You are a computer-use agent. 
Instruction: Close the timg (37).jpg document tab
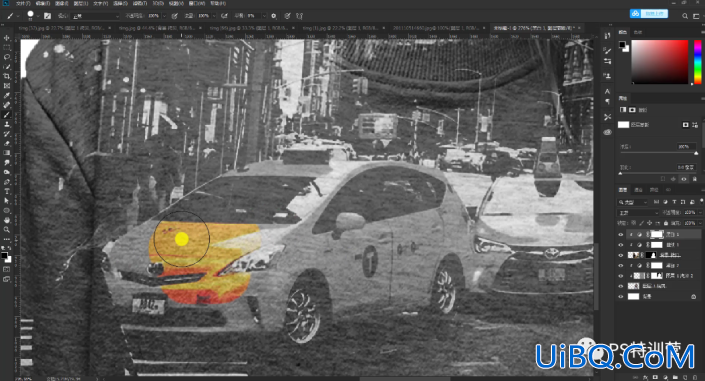tap(109, 28)
